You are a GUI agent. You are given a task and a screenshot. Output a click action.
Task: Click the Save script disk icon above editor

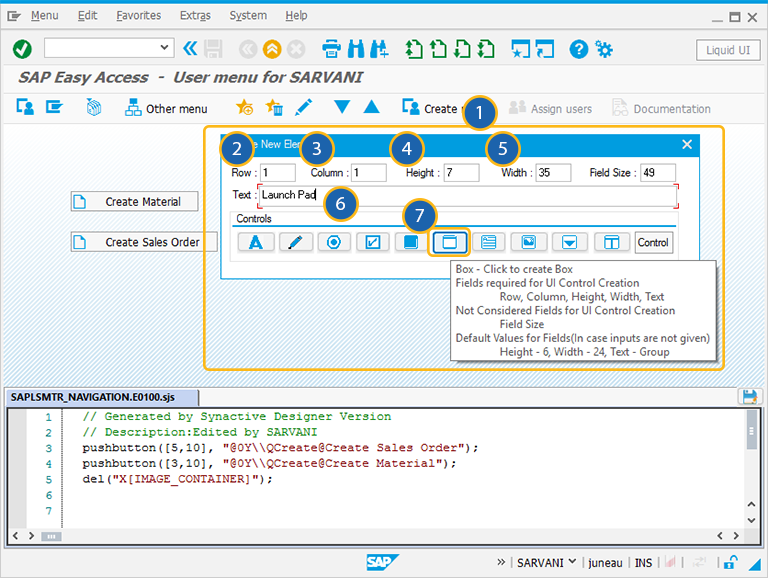(x=749, y=397)
